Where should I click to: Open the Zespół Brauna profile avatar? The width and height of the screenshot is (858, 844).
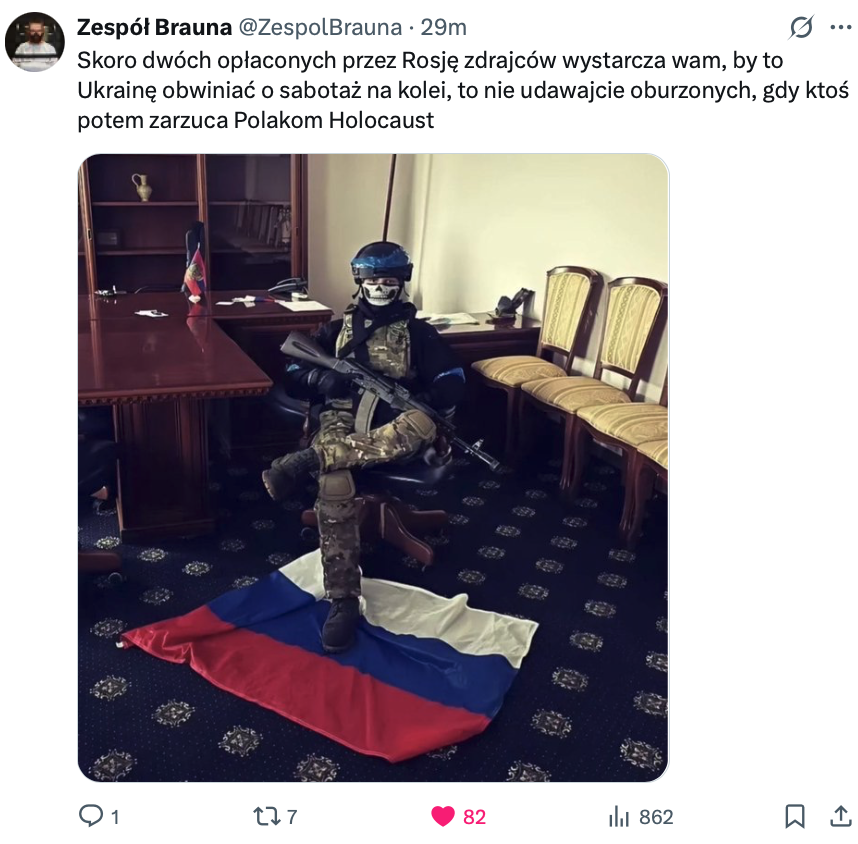click(x=35, y=42)
